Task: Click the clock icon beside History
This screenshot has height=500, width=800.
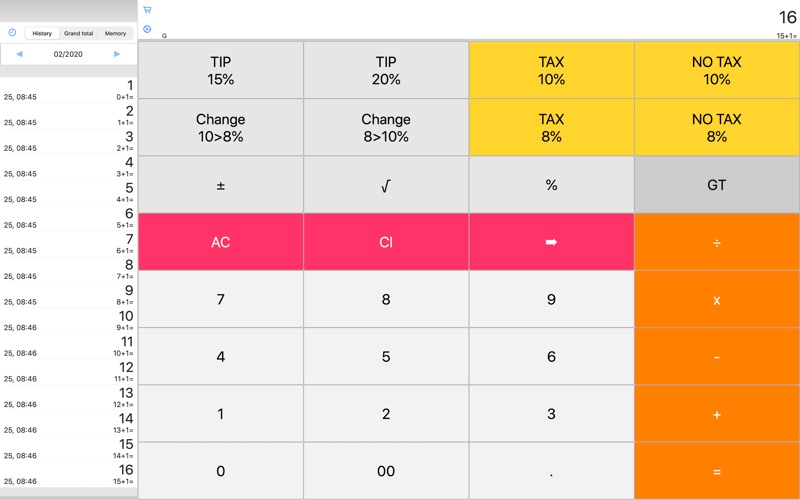Action: 12,33
